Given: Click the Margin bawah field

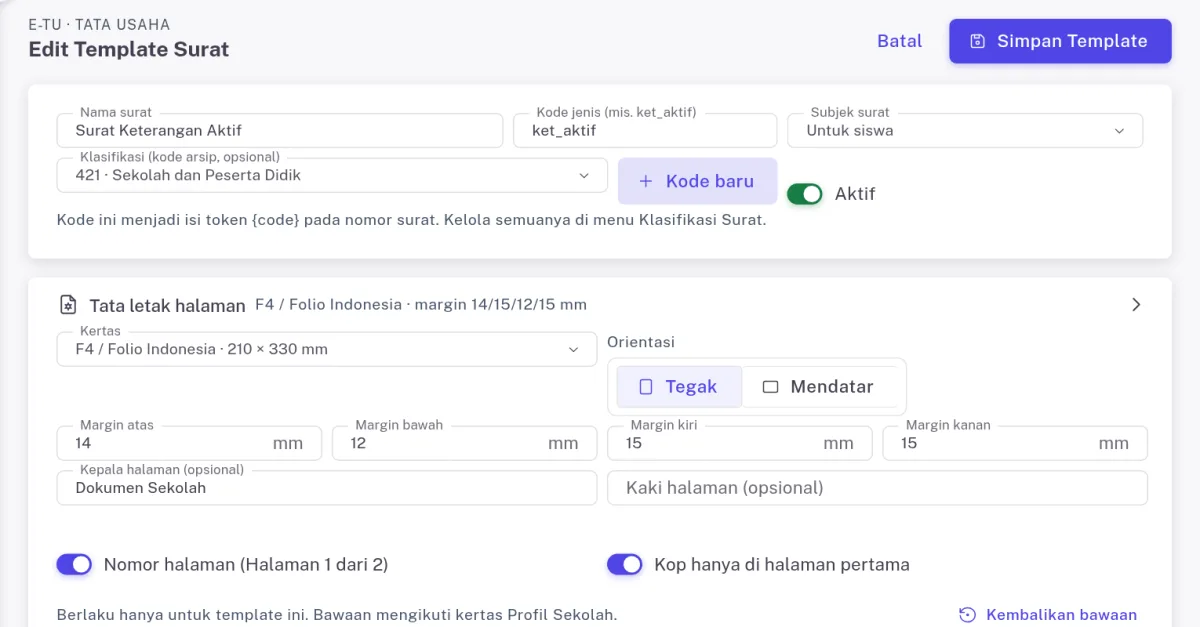Looking at the screenshot, I should point(464,443).
